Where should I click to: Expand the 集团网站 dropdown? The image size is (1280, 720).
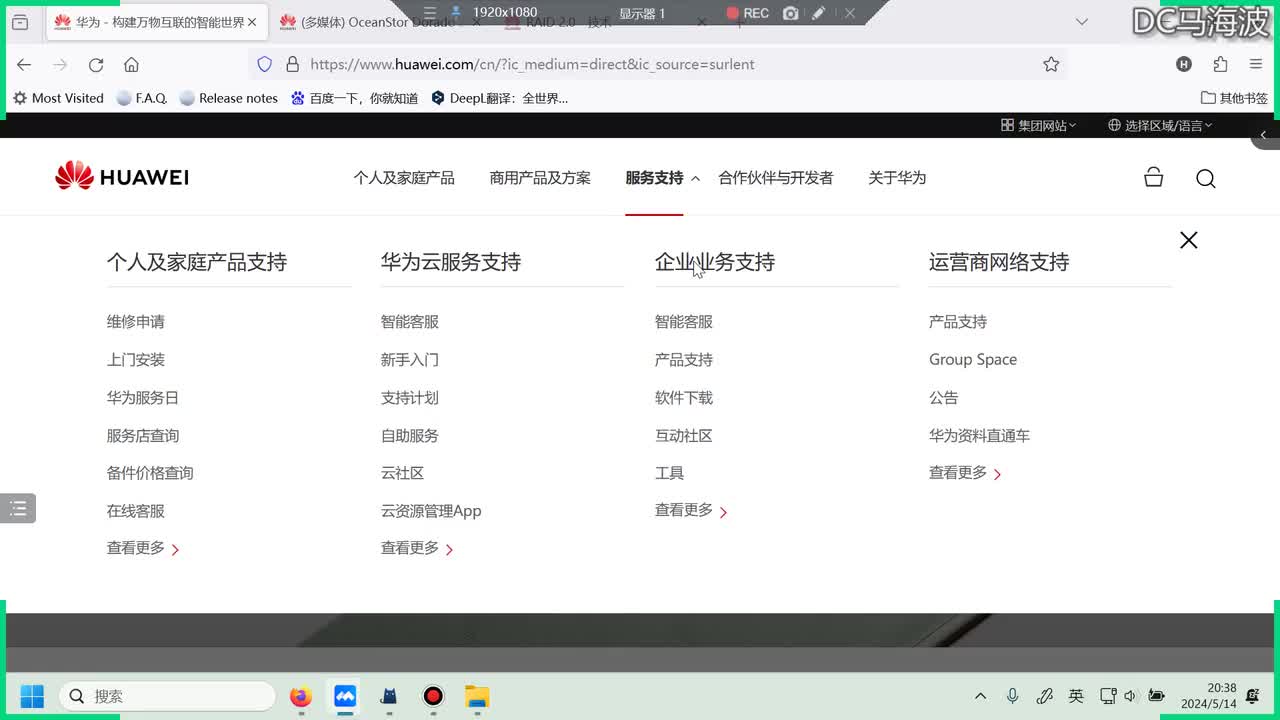[1039, 125]
